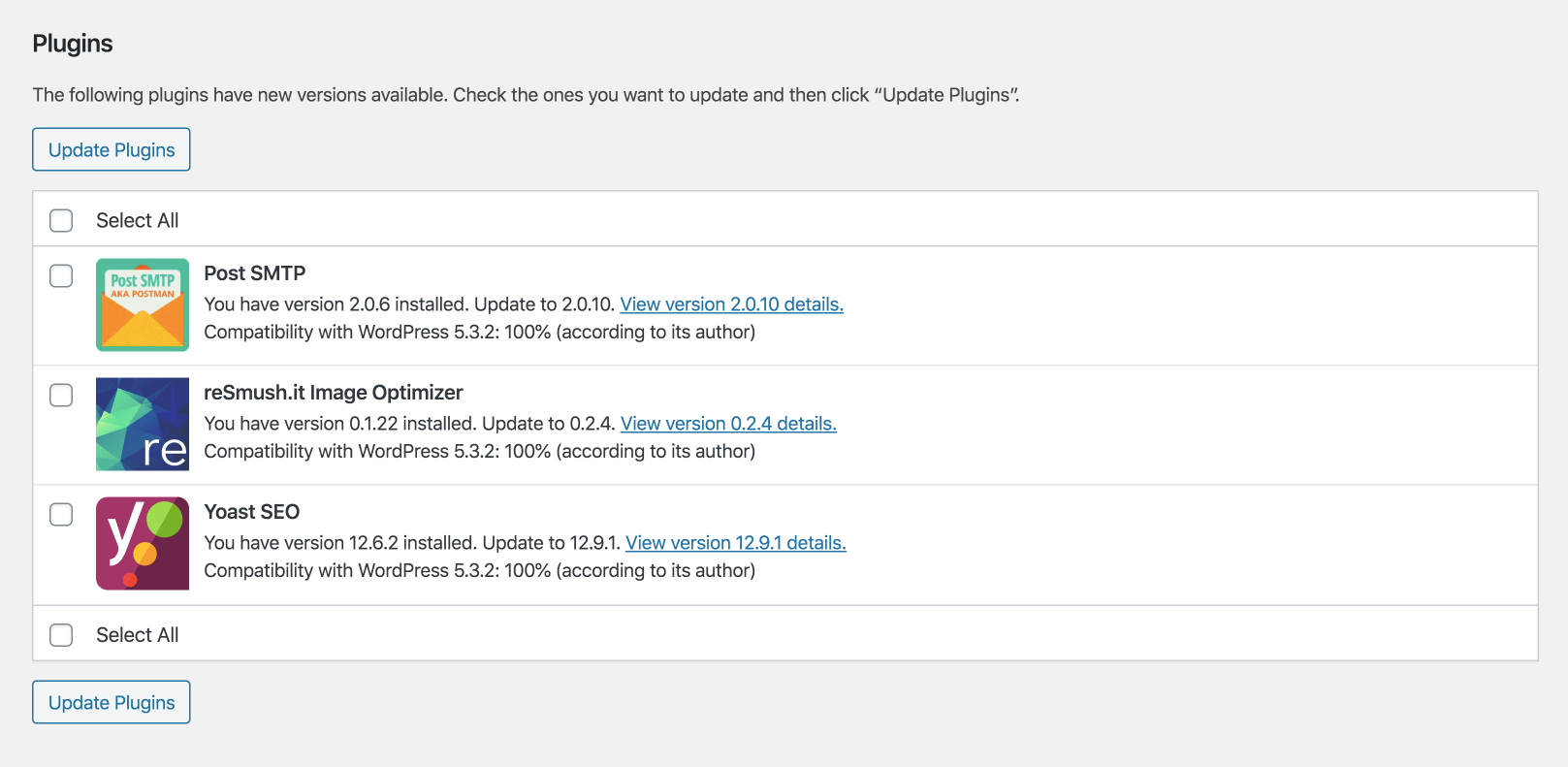Select the reSmush.it Image Optimizer checkbox
Viewport: 1568px width, 767px height.
[61, 395]
